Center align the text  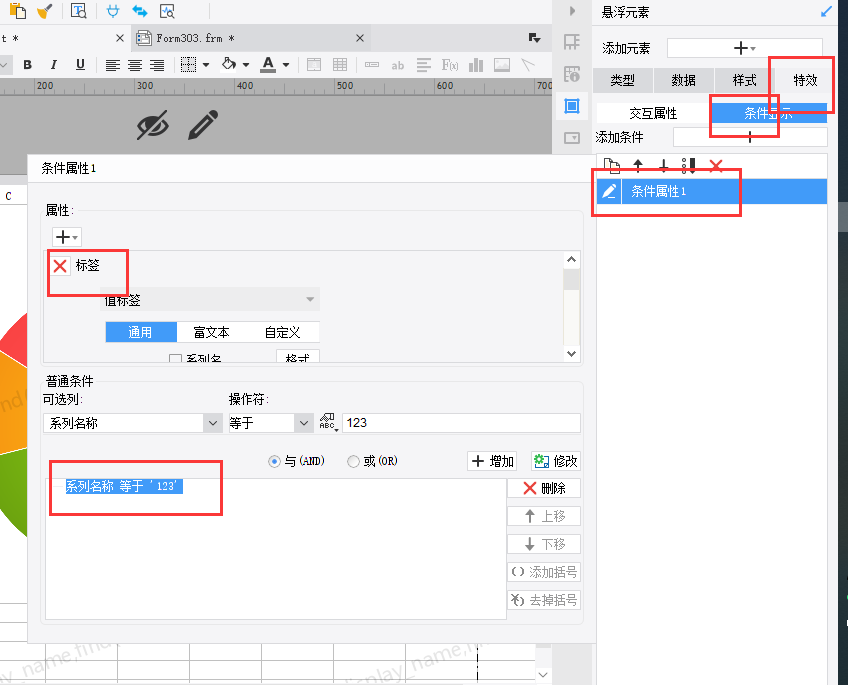pos(135,65)
